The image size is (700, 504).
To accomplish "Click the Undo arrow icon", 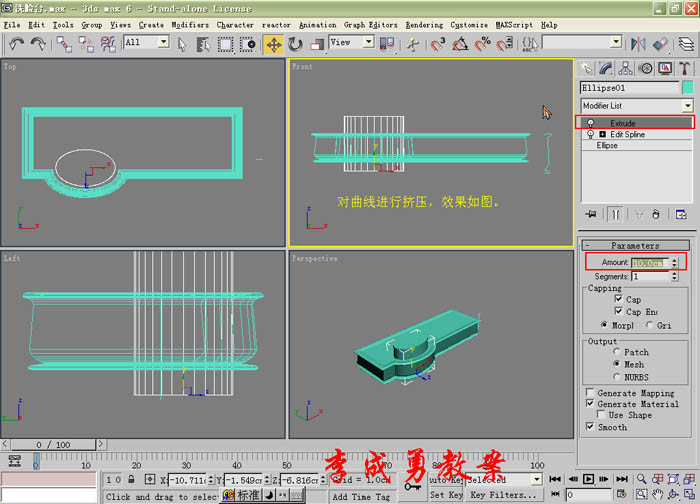I will pyautogui.click(x=17, y=44).
